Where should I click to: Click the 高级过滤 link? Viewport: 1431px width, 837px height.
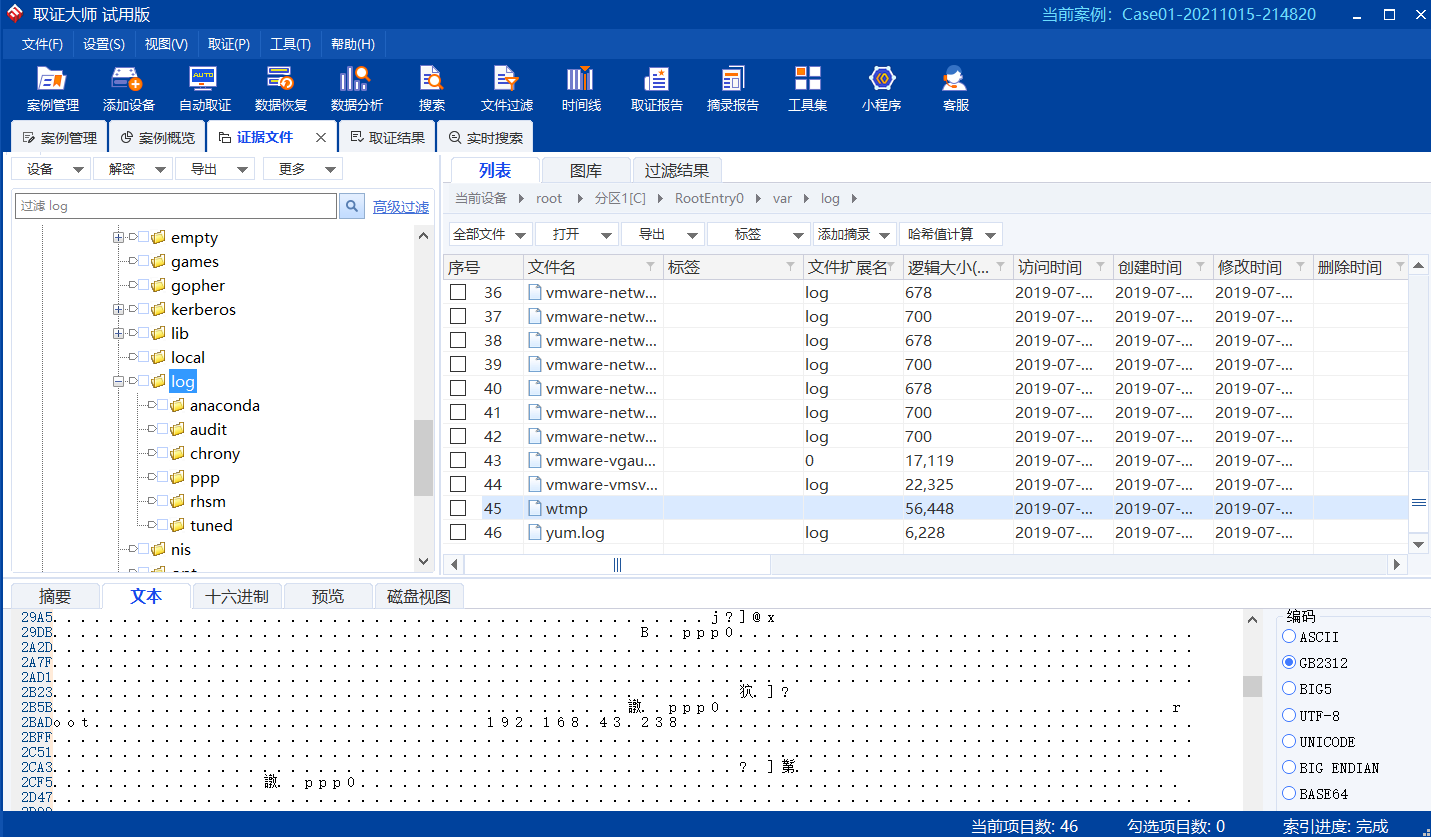tap(401, 207)
